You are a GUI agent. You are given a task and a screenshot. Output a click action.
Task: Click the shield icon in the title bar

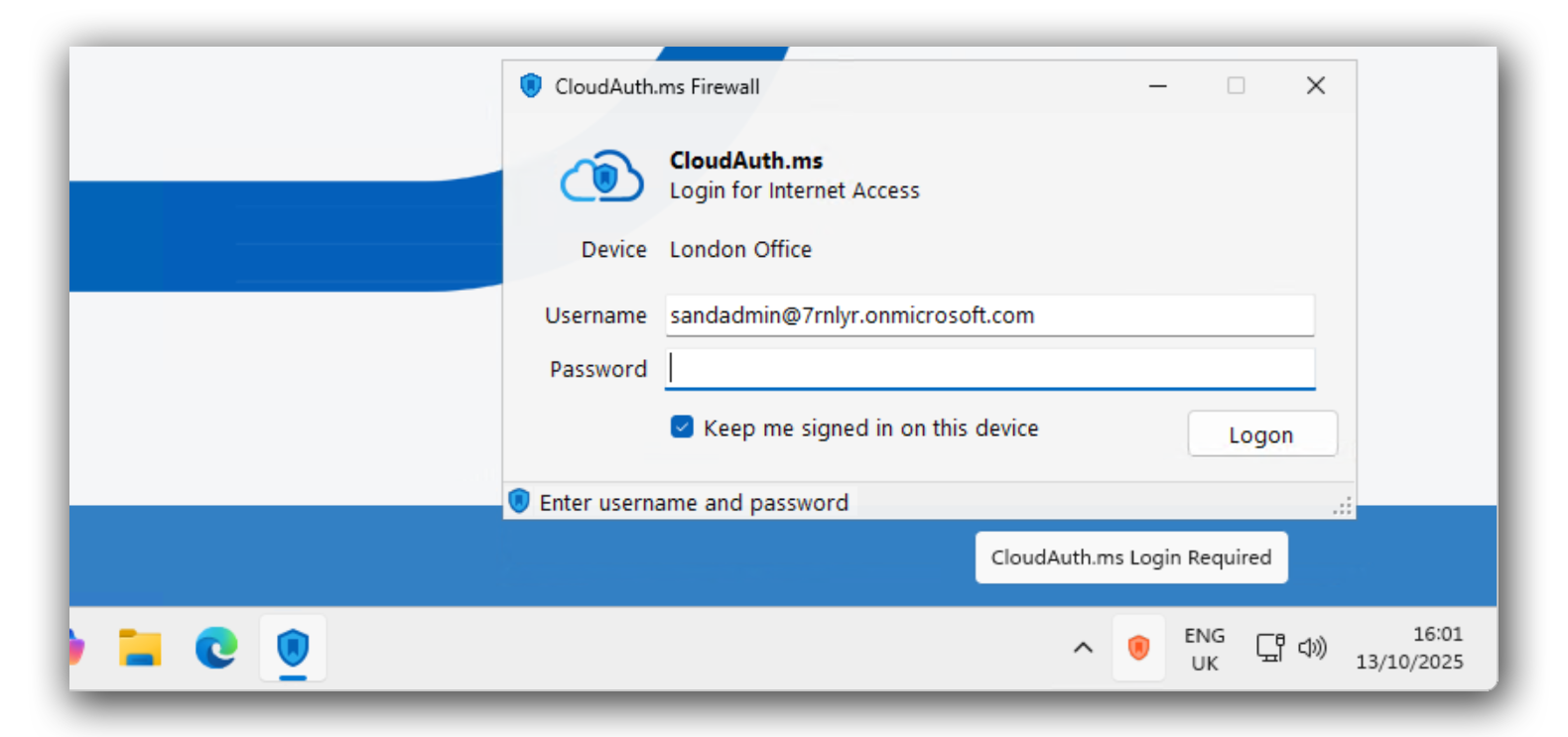coord(531,86)
